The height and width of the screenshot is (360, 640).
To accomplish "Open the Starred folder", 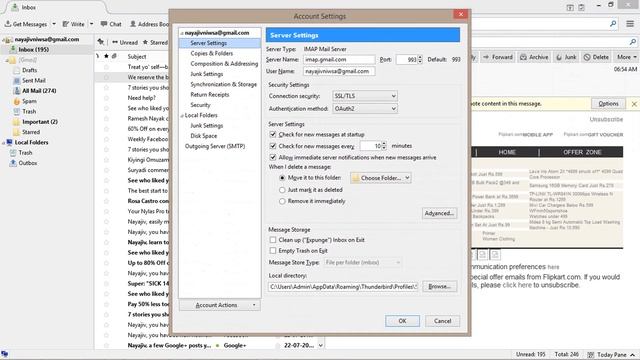I will tap(31, 132).
